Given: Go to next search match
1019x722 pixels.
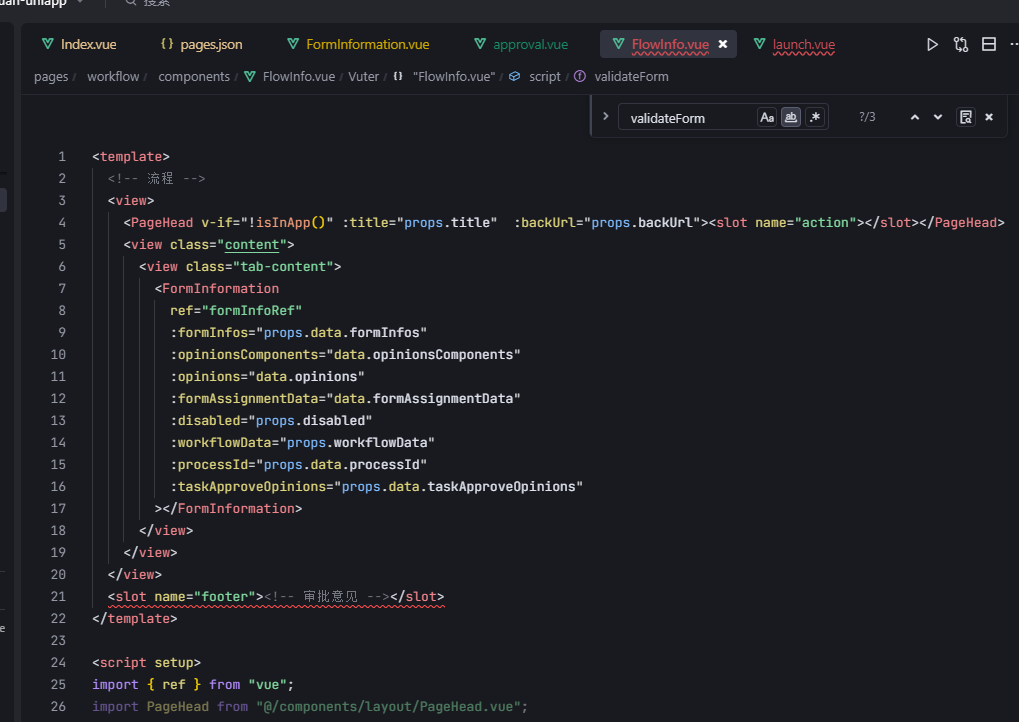Looking at the screenshot, I should pyautogui.click(x=938, y=117).
